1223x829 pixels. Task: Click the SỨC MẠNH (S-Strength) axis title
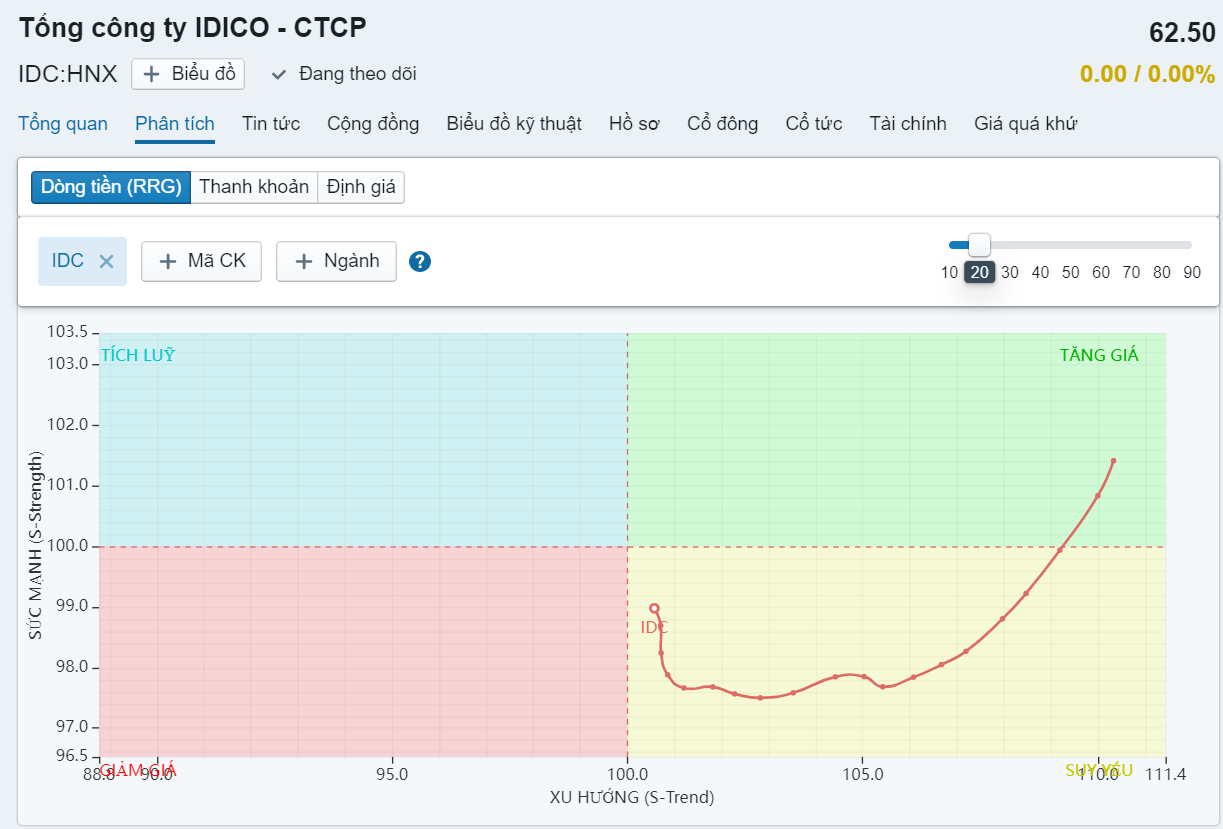[x=36, y=545]
